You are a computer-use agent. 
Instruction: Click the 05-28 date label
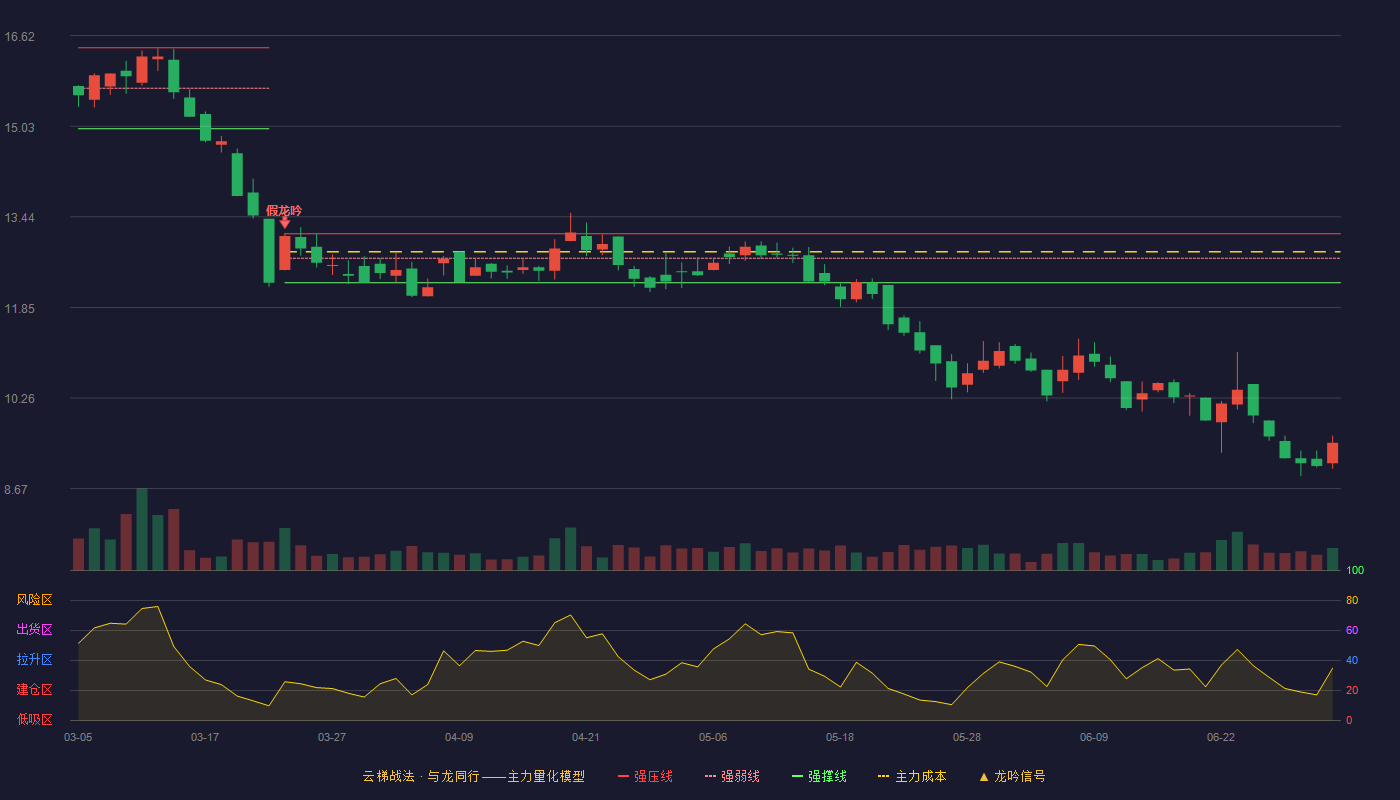coord(967,737)
